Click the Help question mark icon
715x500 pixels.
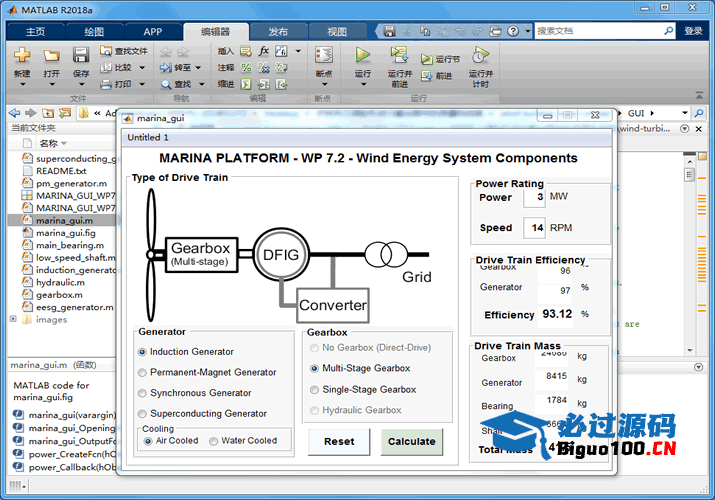click(513, 31)
